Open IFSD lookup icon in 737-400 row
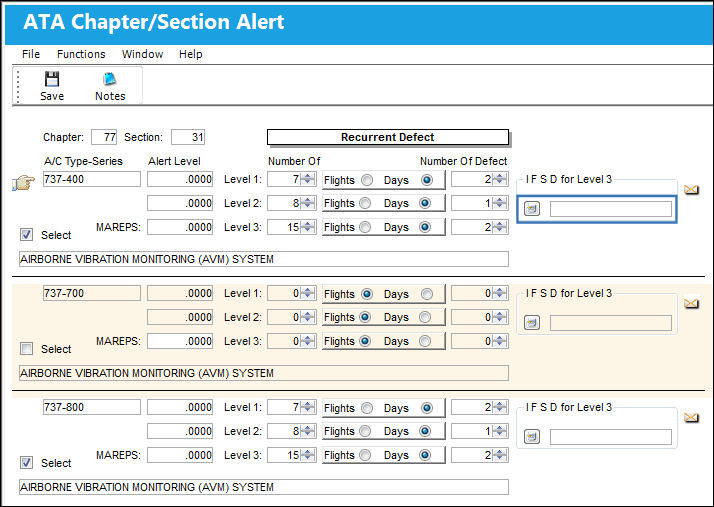The width and height of the screenshot is (714, 507). pyautogui.click(x=531, y=209)
